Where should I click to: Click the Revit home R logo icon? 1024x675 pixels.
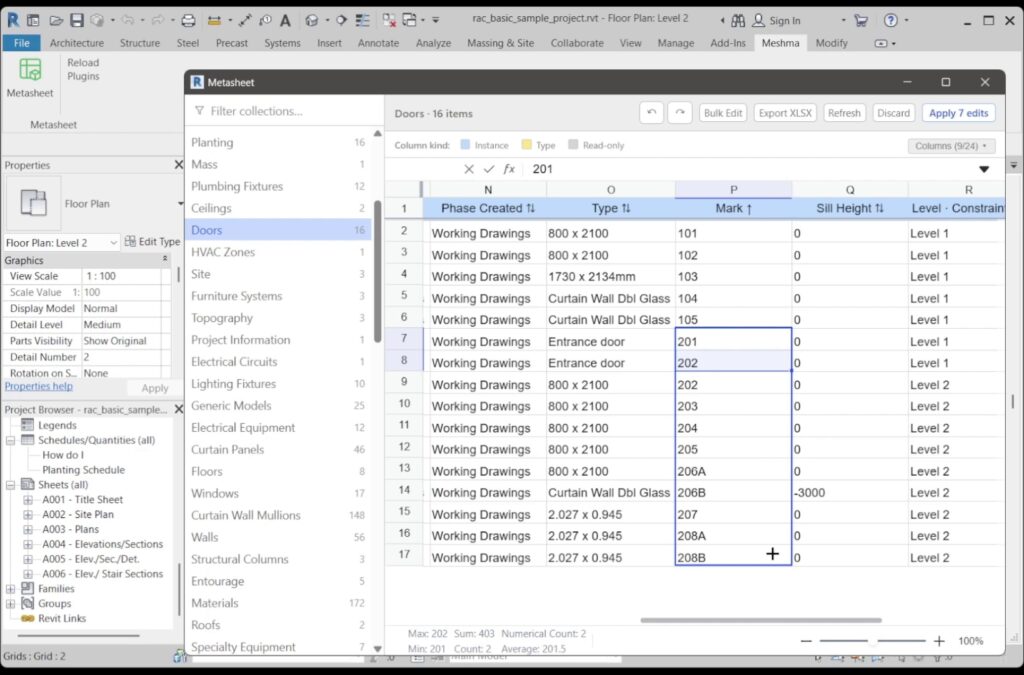pyautogui.click(x=12, y=20)
